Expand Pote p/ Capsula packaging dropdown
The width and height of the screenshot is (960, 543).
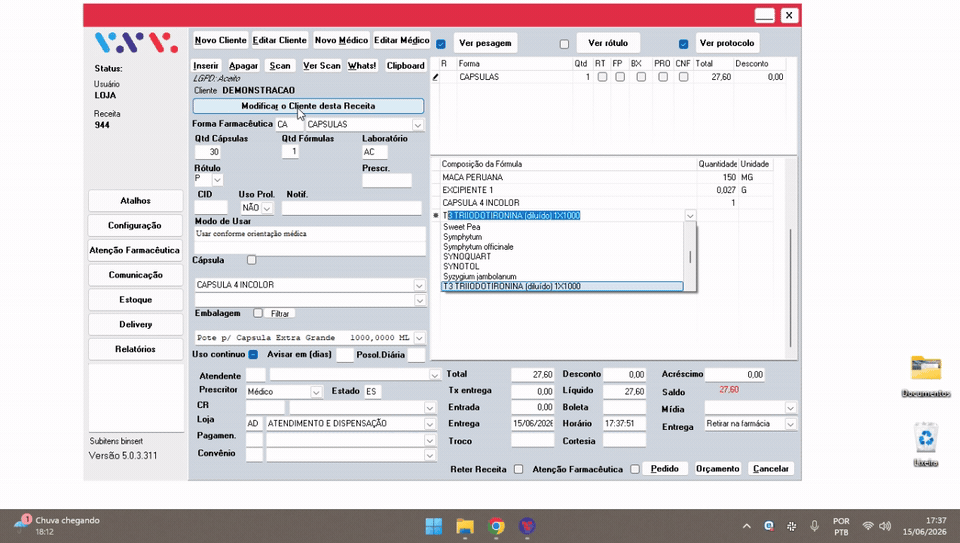pos(419,338)
